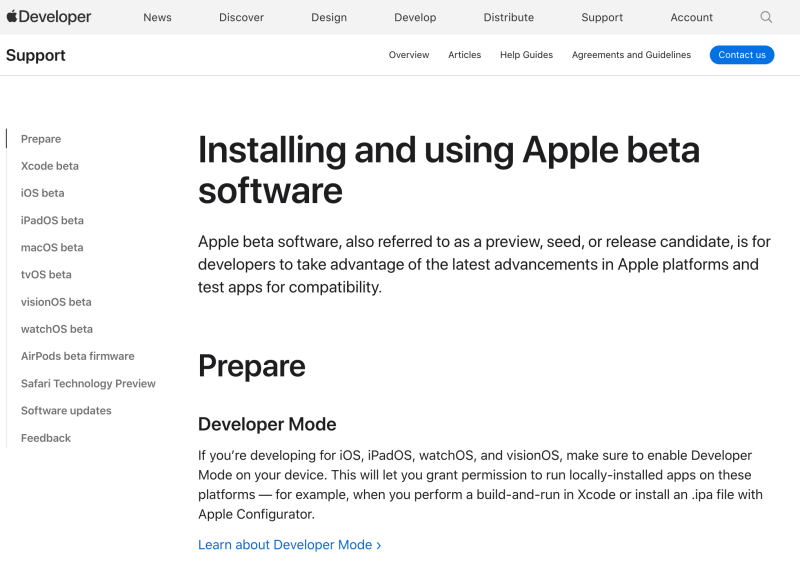Screen dimensions: 800x581
Task: Go to AirPods beta firmware section
Action: (78, 356)
